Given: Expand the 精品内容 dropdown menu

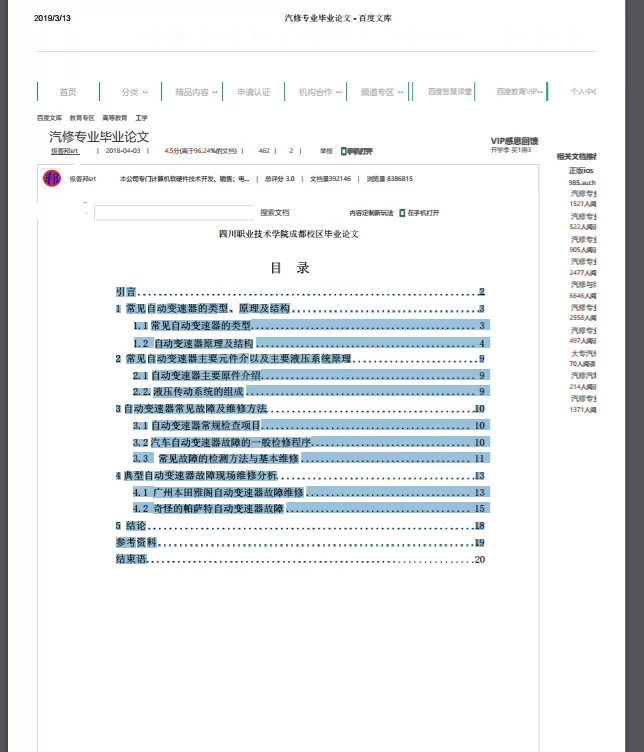Looking at the screenshot, I should pyautogui.click(x=196, y=92).
